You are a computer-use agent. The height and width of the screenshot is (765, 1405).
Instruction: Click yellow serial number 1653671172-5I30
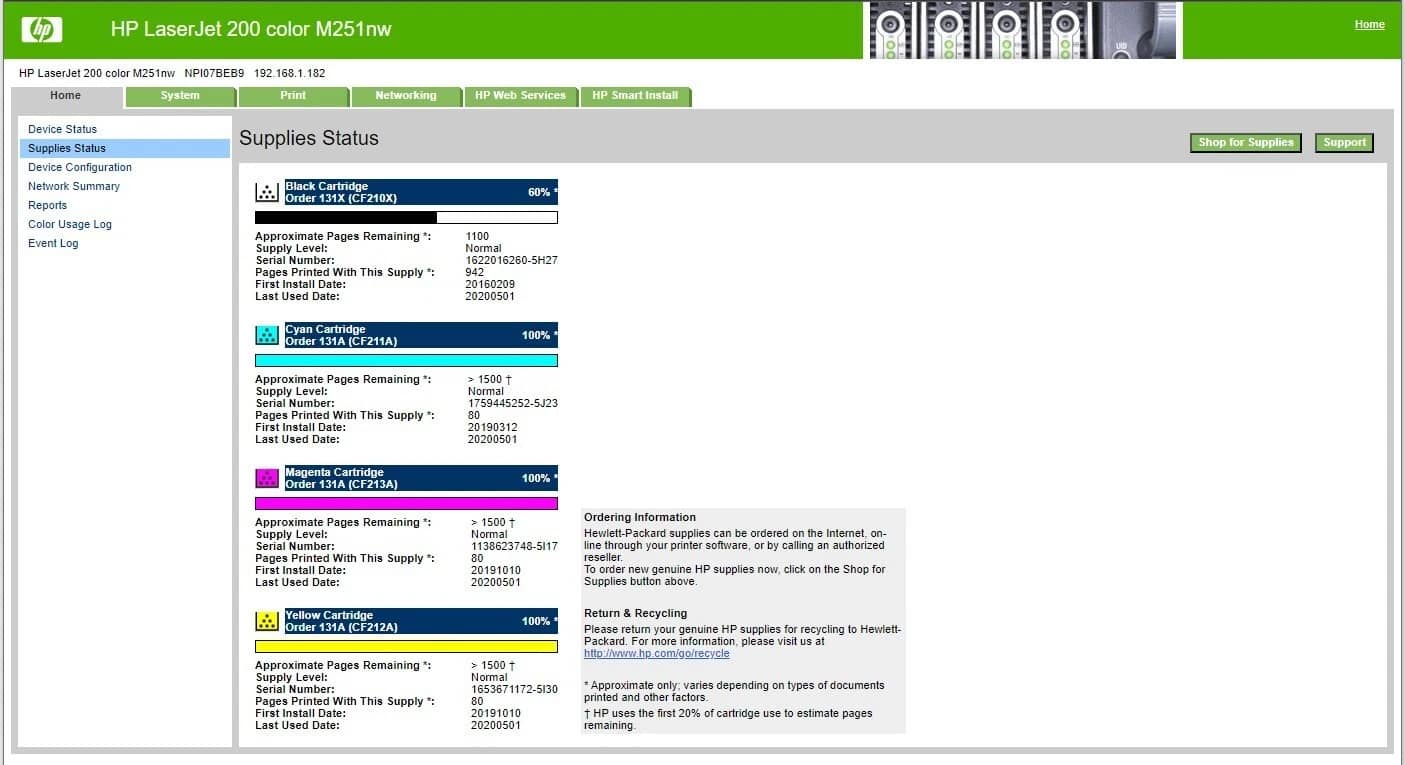514,689
